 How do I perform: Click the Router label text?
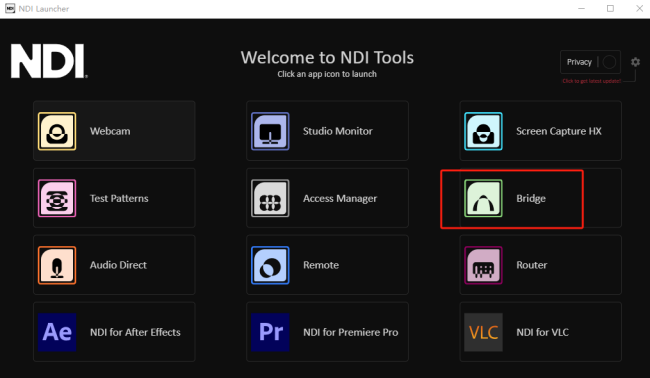click(531, 265)
